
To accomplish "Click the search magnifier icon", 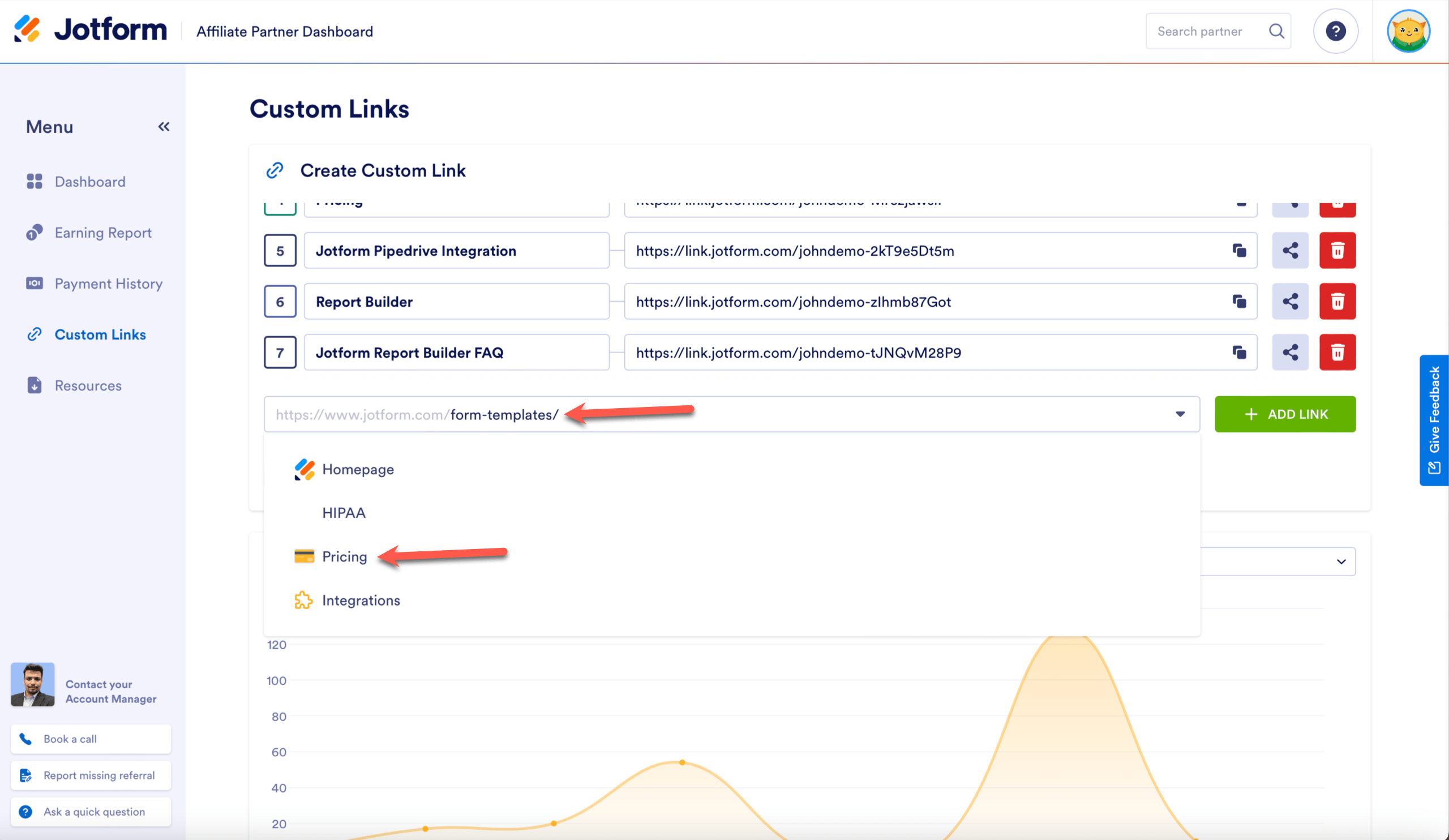I will click(x=1276, y=32).
